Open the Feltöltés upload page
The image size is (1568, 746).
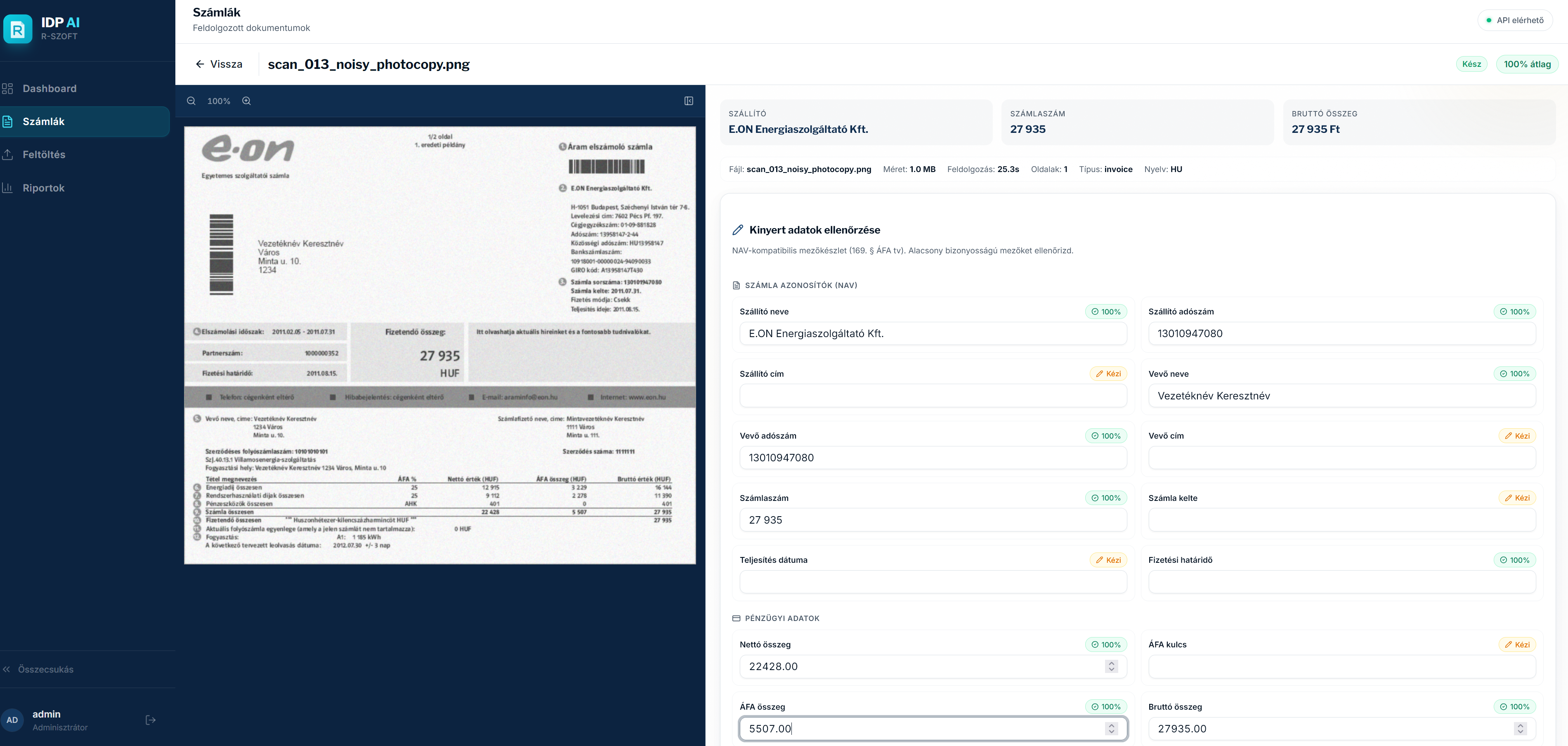click(44, 155)
